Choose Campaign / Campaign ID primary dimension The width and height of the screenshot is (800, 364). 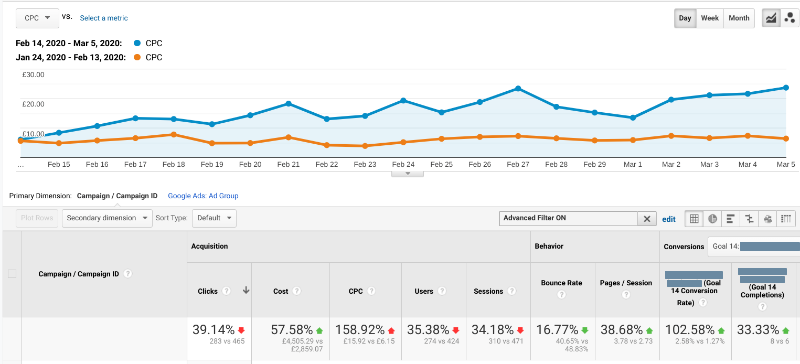[x=117, y=196]
